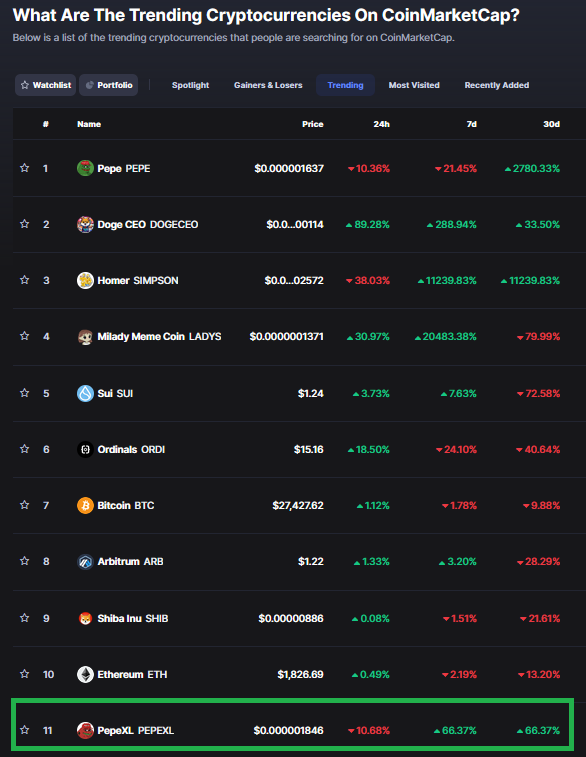Screen dimensions: 586x757
Task: Click Ordinals price $15.16
Action: coord(308,449)
